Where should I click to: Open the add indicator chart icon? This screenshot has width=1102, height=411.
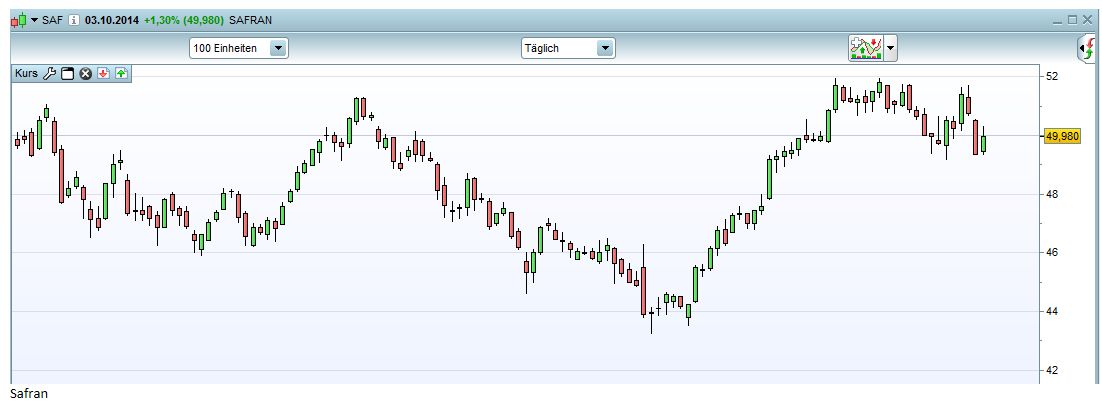pyautogui.click(x=865, y=47)
